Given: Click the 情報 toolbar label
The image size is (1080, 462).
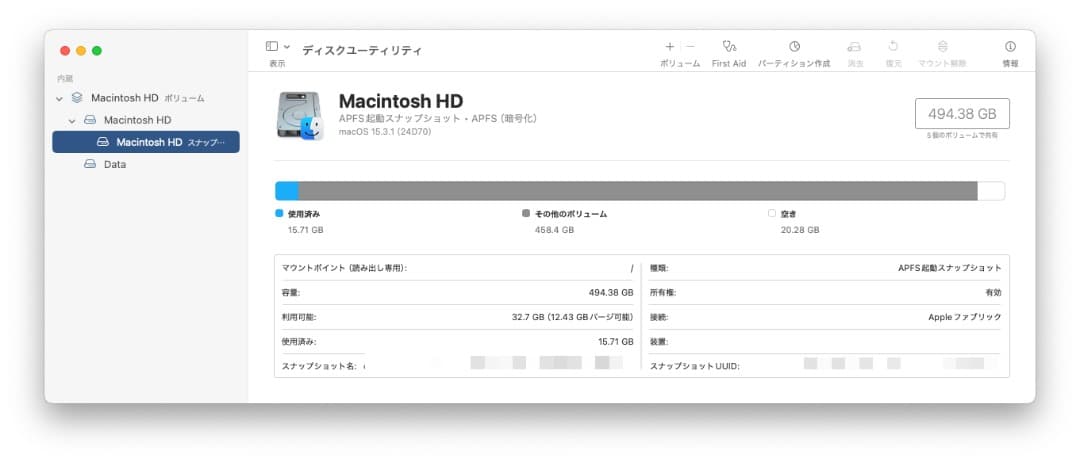Looking at the screenshot, I should point(1010,63).
